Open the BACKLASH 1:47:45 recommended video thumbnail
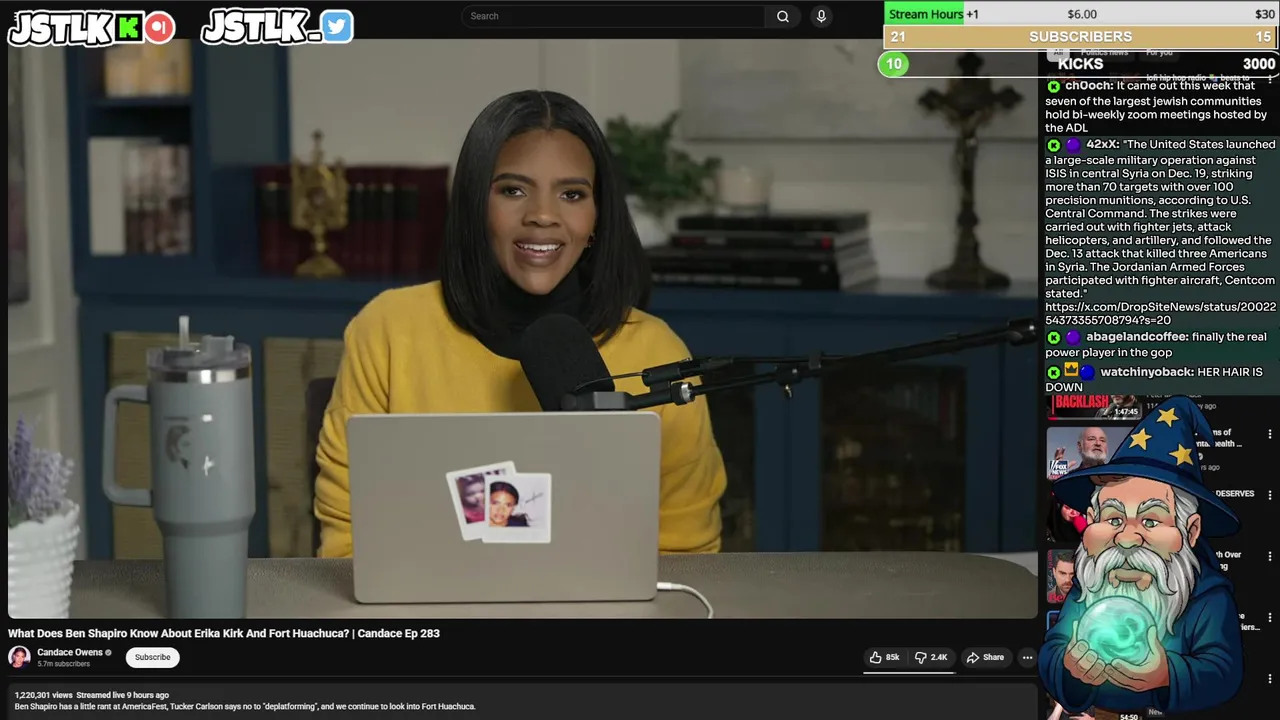This screenshot has height=720, width=1280. click(x=1093, y=406)
